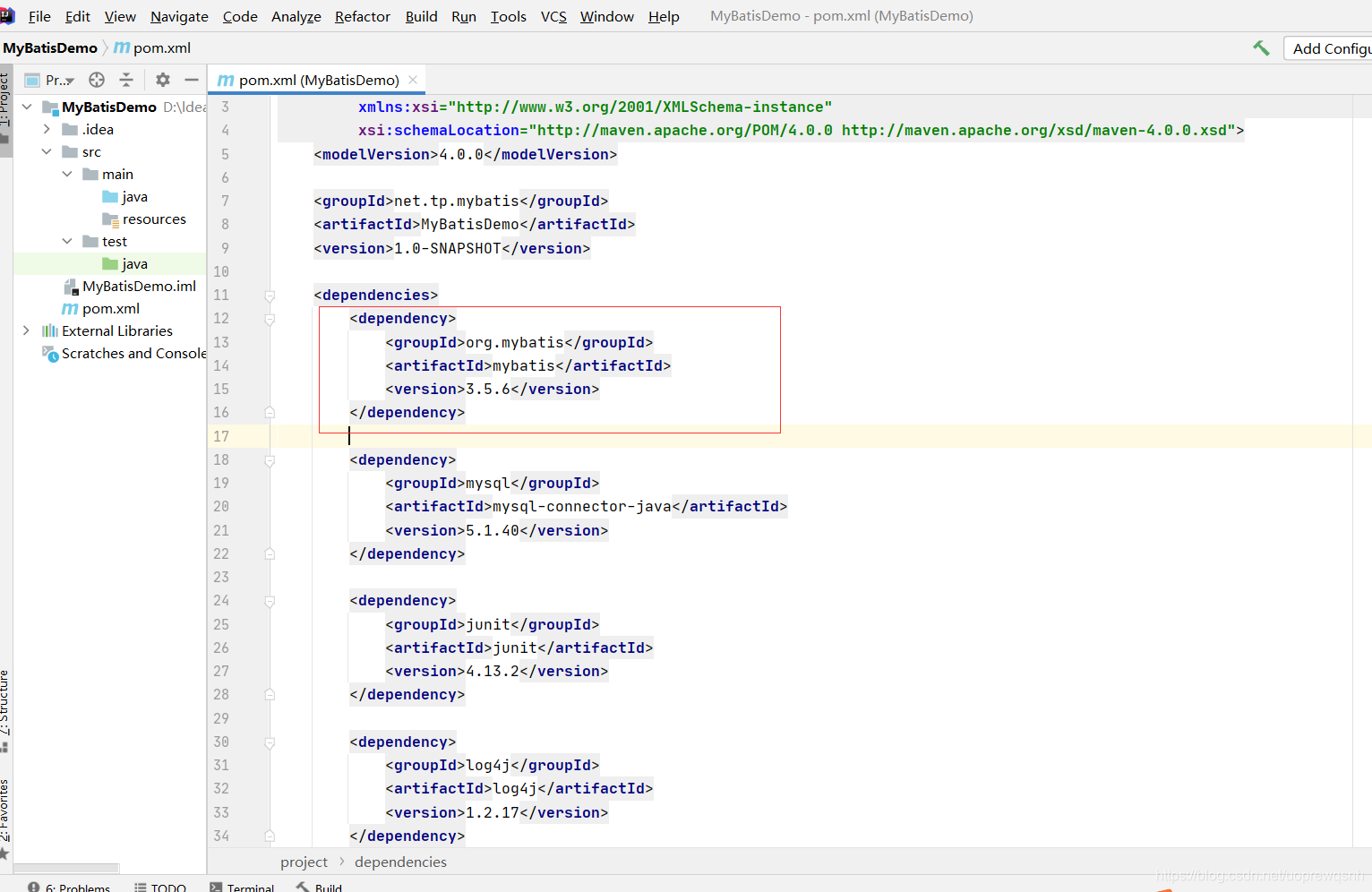Open the View menu
Viewport: 1372px width, 892px height.
point(120,16)
